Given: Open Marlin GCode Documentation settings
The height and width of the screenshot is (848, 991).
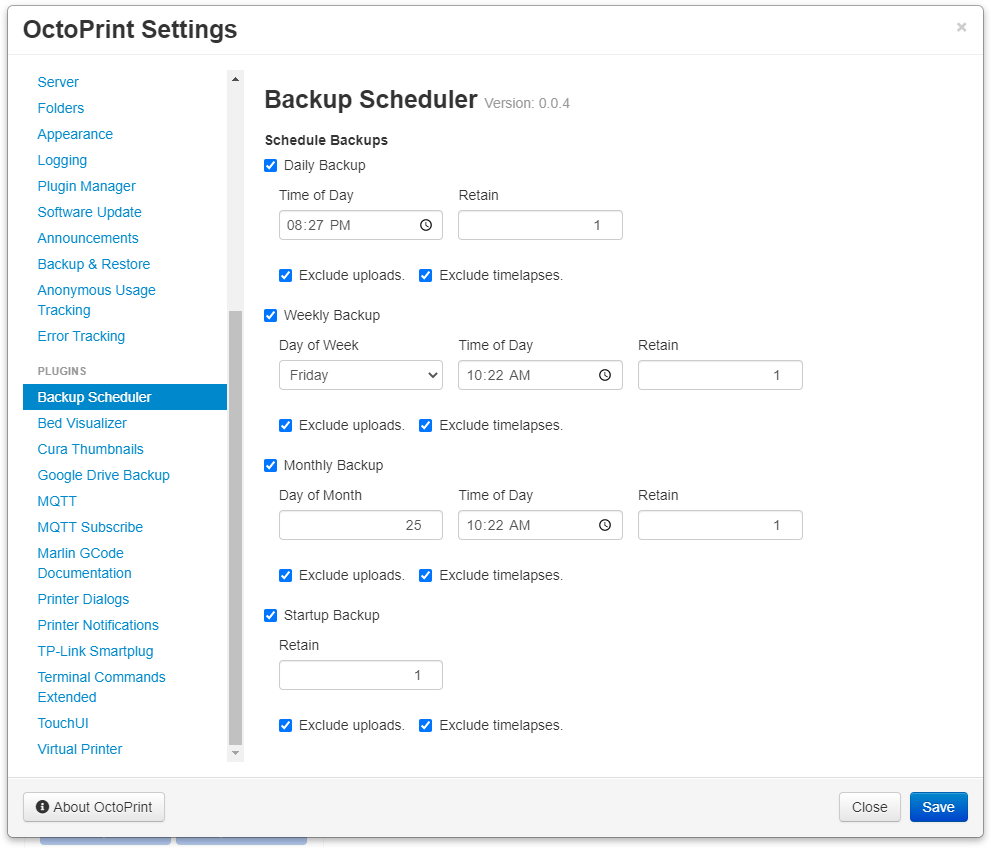Looking at the screenshot, I should tap(85, 563).
